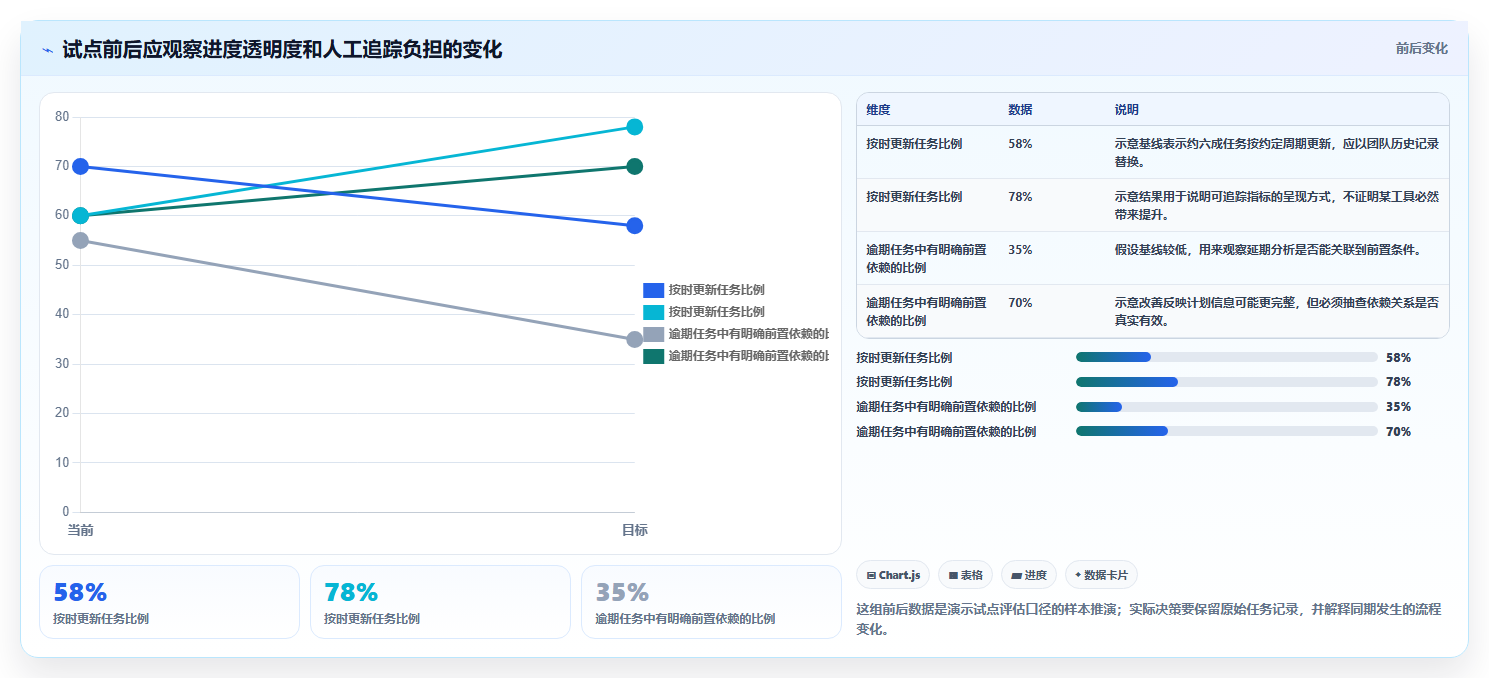Click the cyan data point at 78 on 目标
The width and height of the screenshot is (1489, 678).
(634, 127)
